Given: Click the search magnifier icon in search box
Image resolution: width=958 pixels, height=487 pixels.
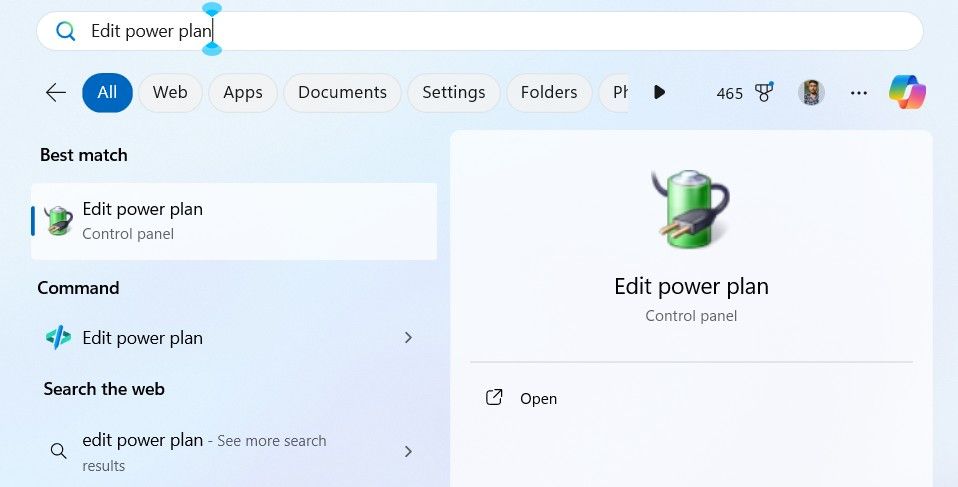Looking at the screenshot, I should coord(65,31).
